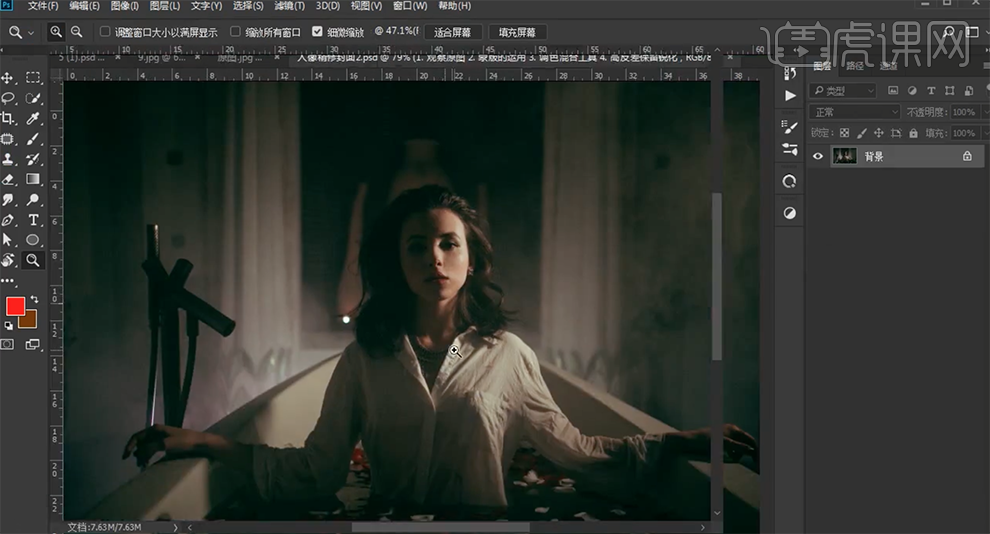Open the Adjustments panel icon
The image size is (990, 534).
point(789,213)
